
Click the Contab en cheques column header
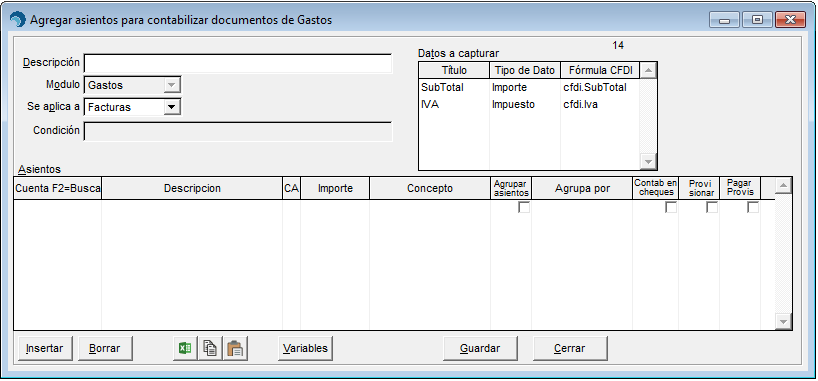click(655, 188)
